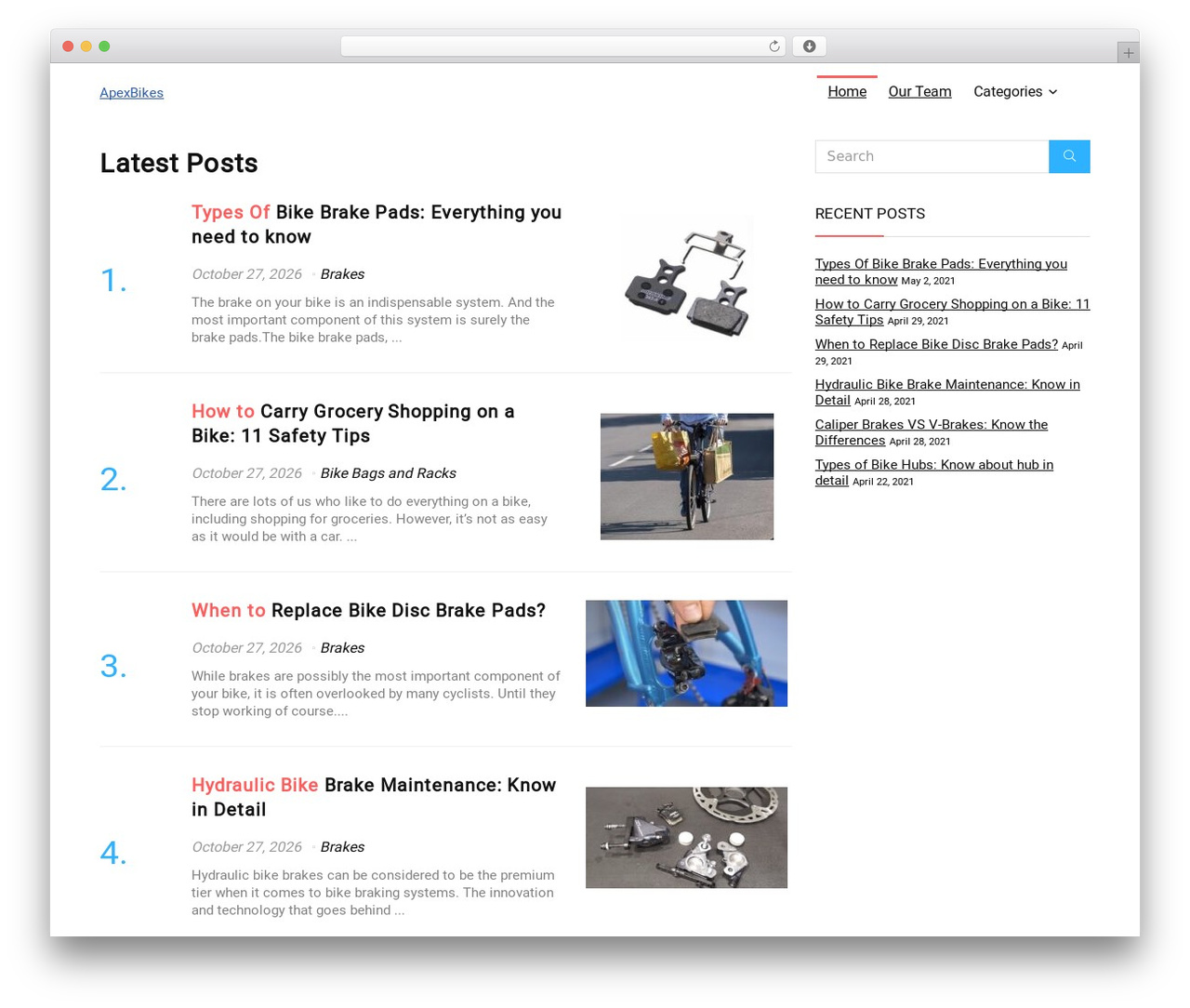The height and width of the screenshot is (1008, 1190).
Task: Open the browser downloads arrow icon
Action: [x=810, y=46]
